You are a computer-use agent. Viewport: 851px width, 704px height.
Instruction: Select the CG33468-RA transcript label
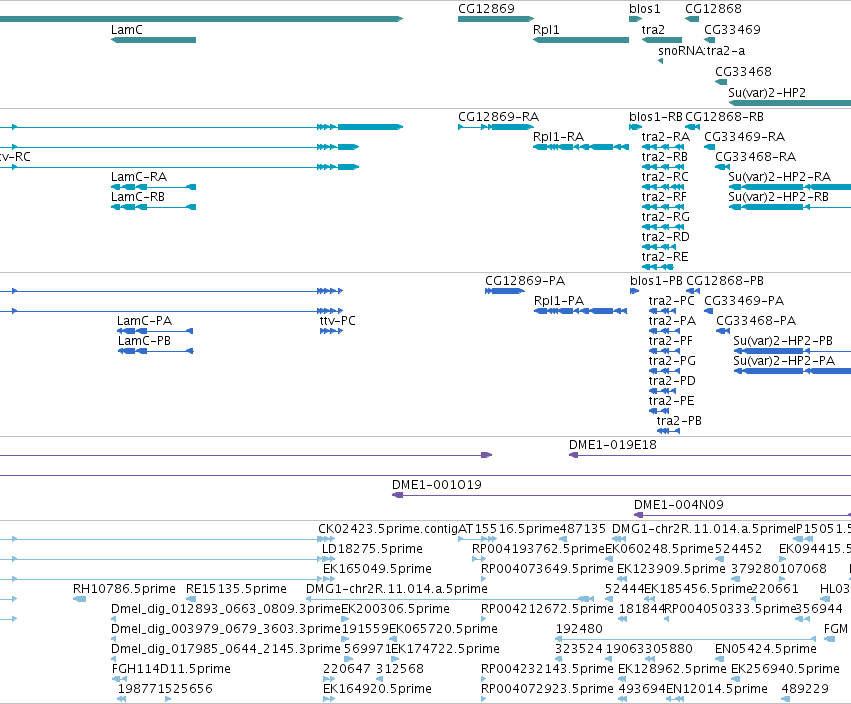coord(755,157)
